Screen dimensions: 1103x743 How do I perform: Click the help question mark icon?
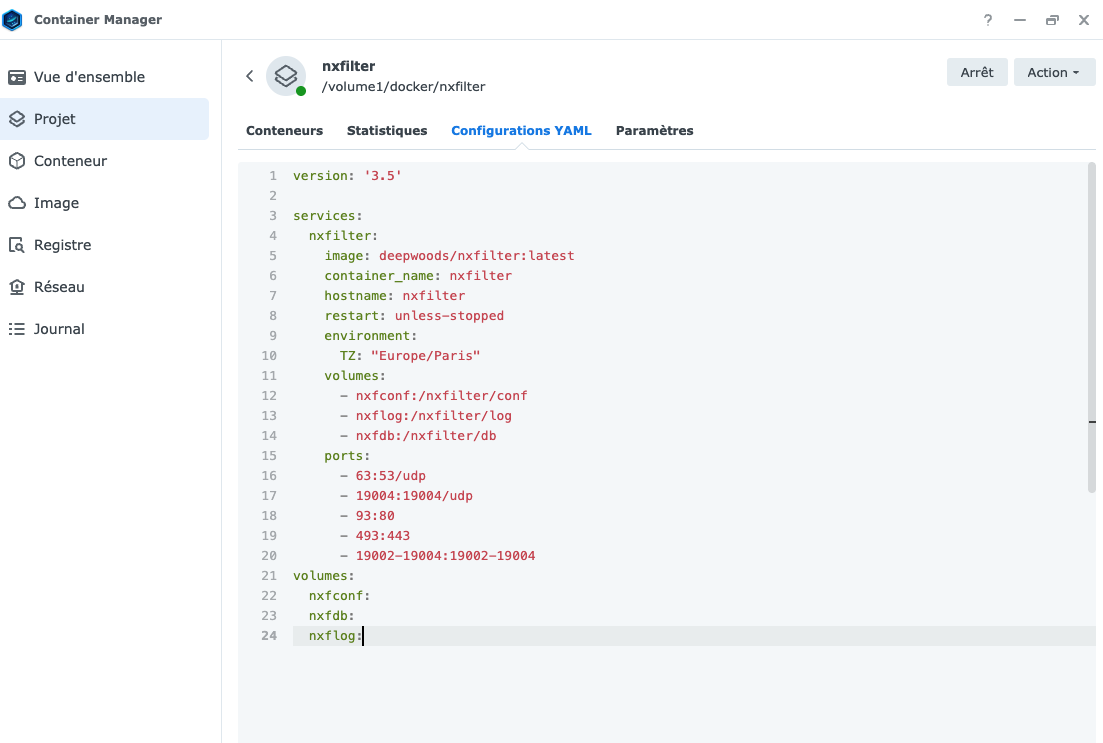tap(988, 20)
